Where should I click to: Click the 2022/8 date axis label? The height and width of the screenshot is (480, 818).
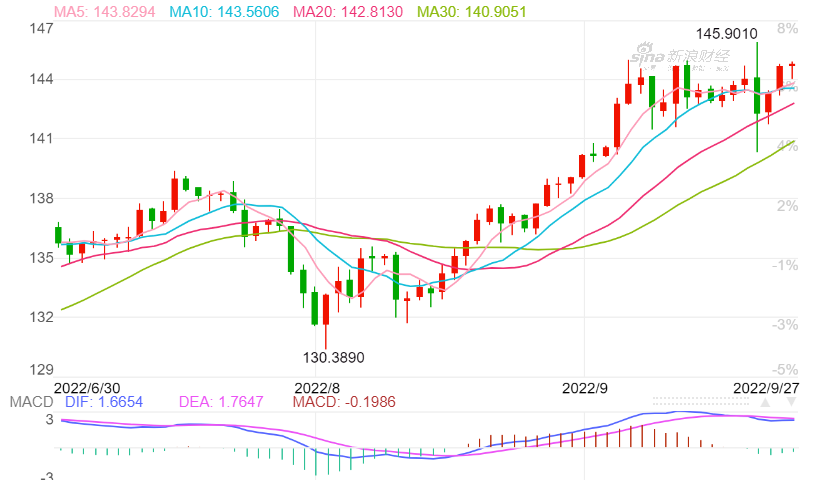tap(317, 388)
